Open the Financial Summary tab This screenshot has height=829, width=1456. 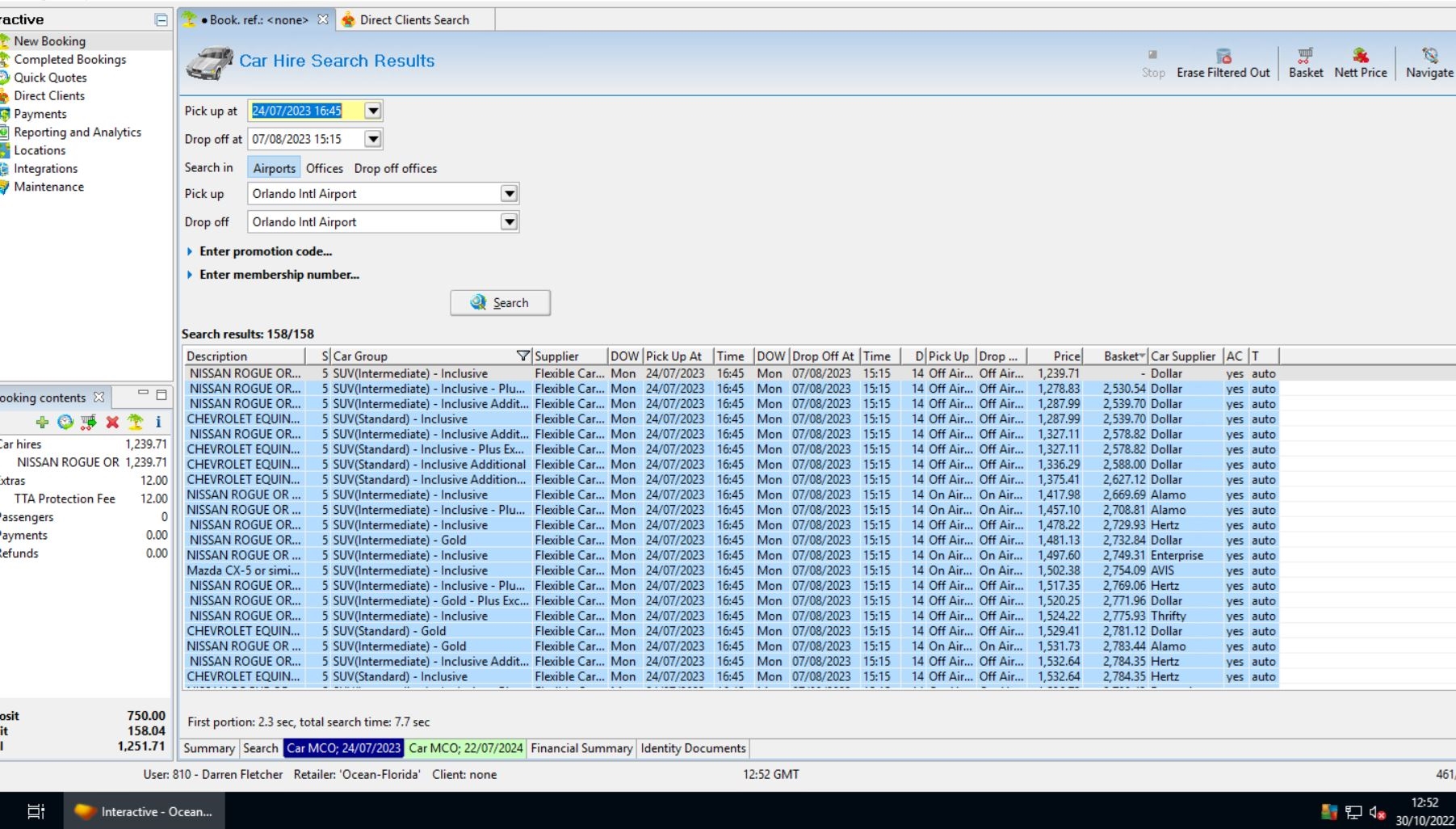click(581, 748)
